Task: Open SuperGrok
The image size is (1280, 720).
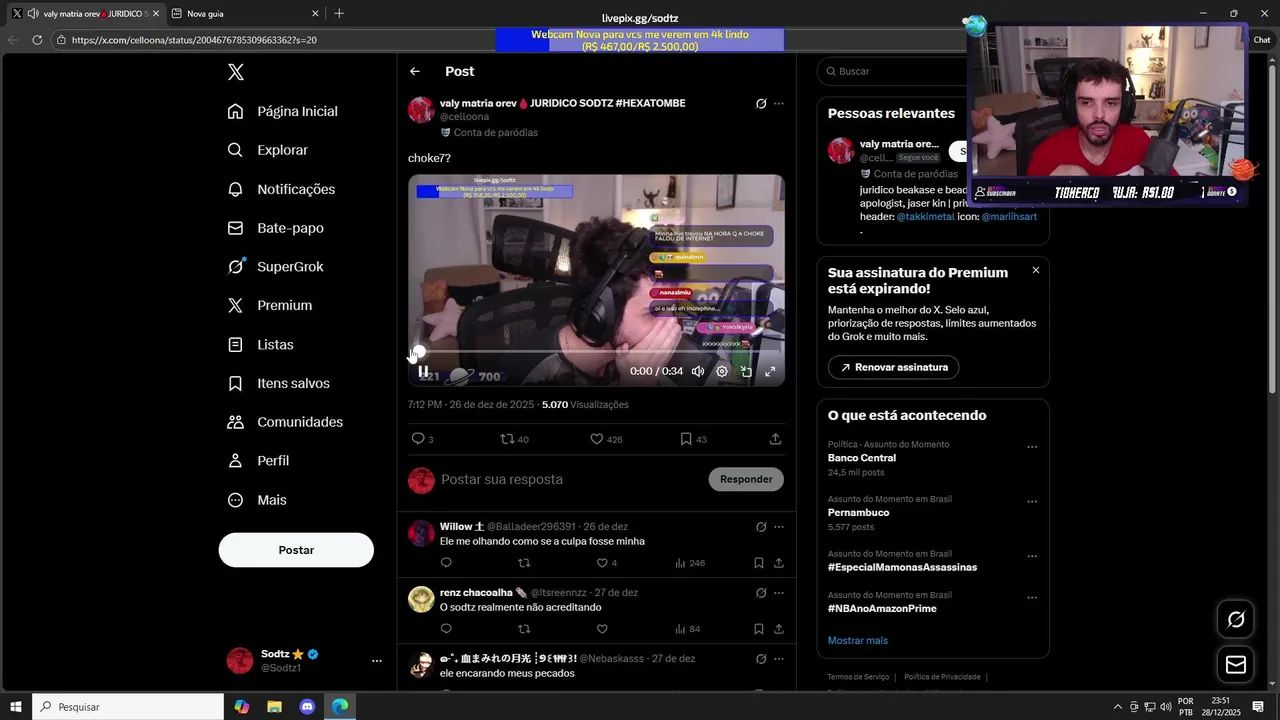Action: [276, 267]
